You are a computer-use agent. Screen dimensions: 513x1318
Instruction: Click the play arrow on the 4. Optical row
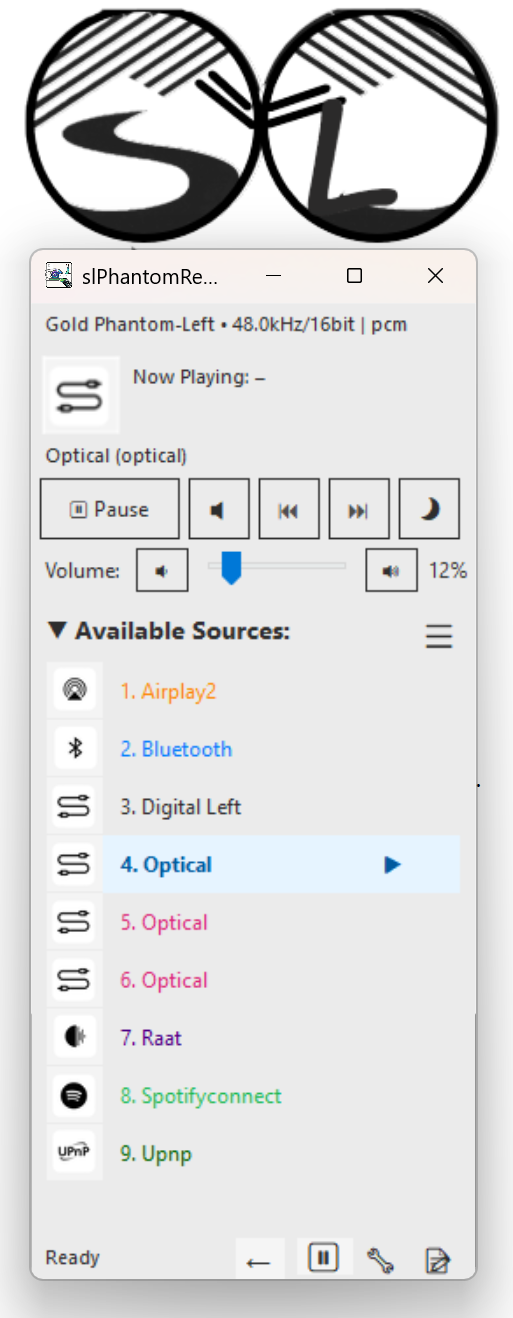(x=393, y=865)
